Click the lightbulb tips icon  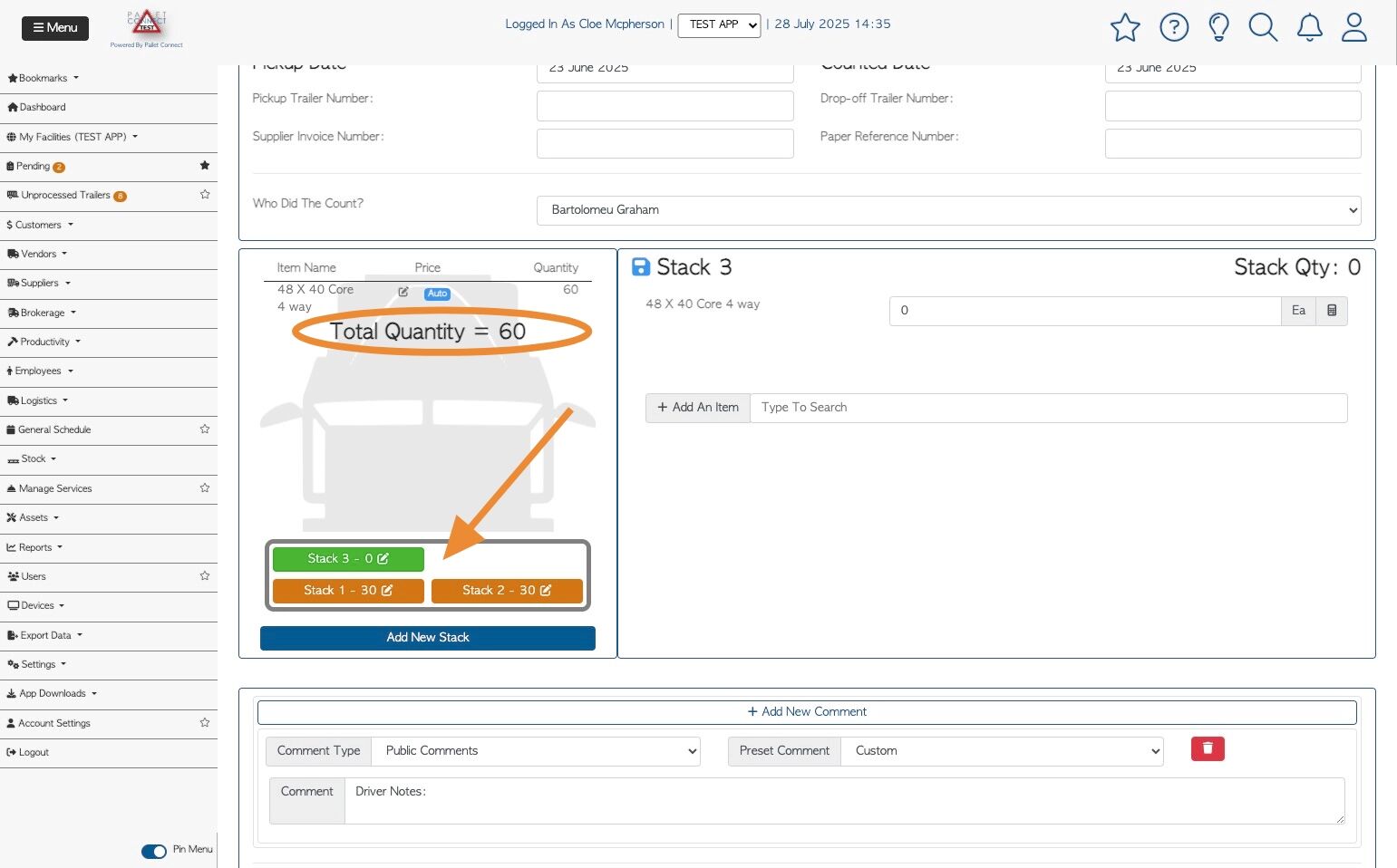pyautogui.click(x=1219, y=27)
